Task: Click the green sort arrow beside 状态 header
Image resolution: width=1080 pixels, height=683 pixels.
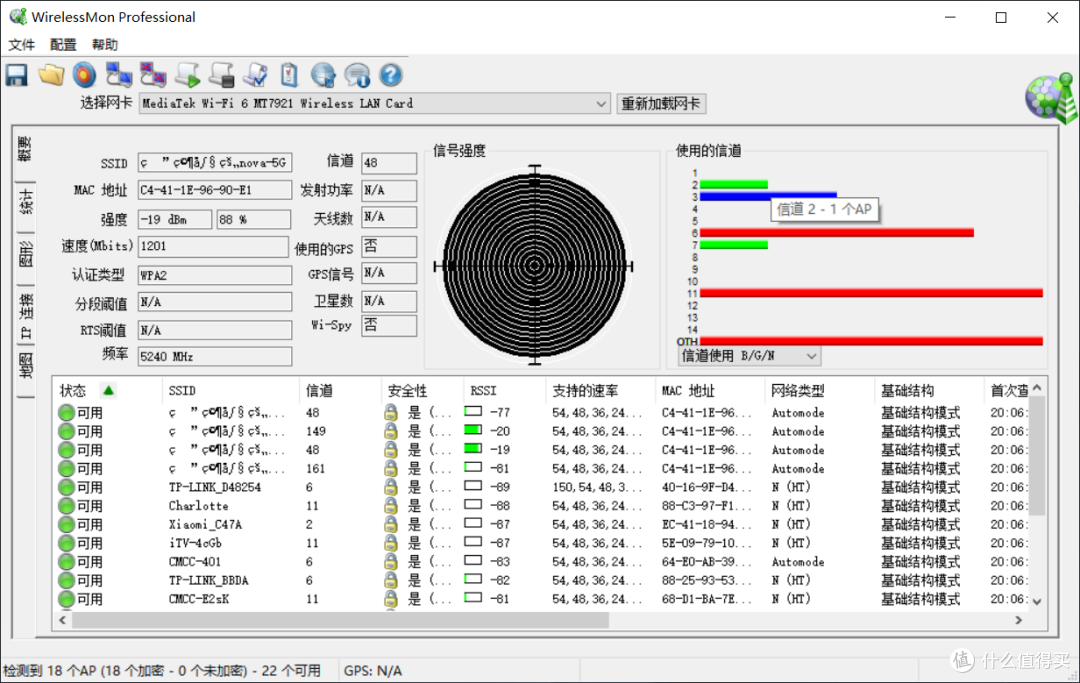Action: 108,391
